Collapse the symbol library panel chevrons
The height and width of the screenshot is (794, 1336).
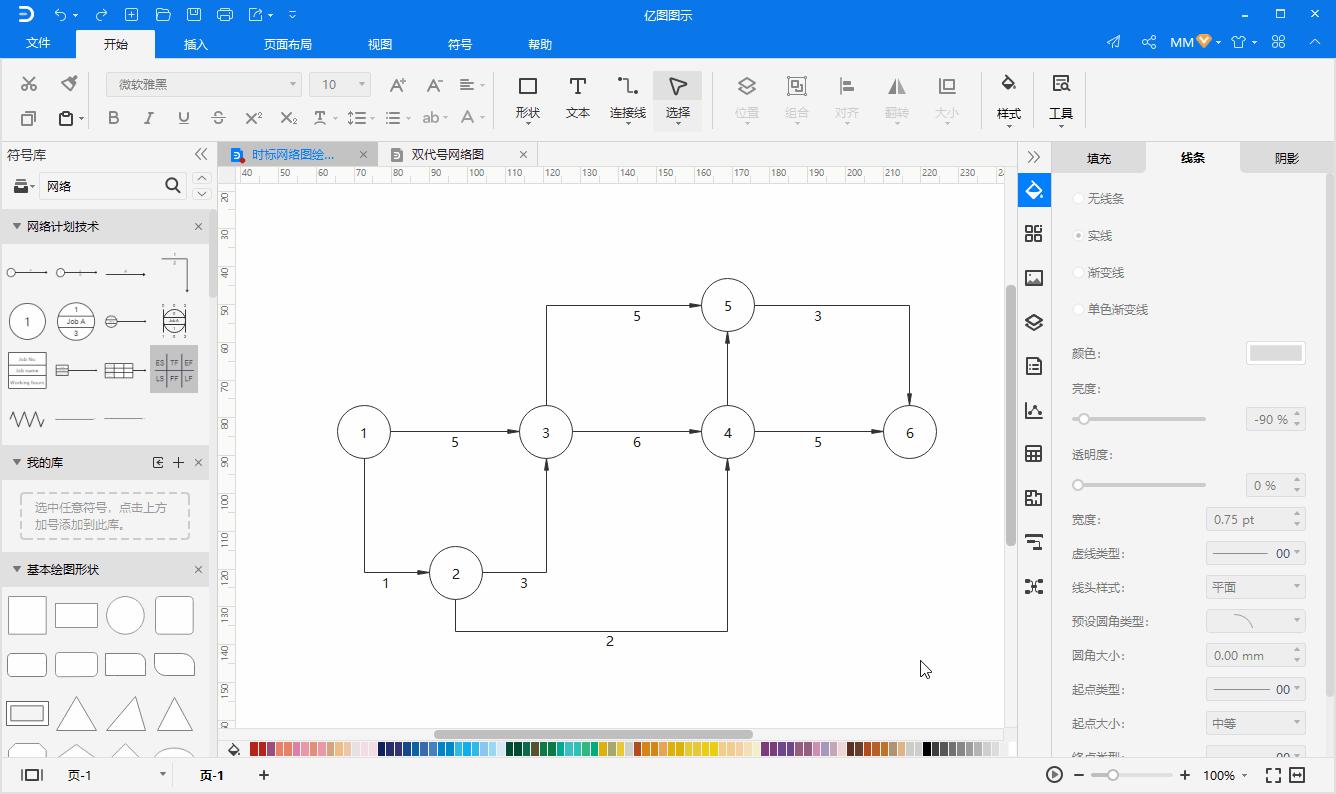(201, 154)
